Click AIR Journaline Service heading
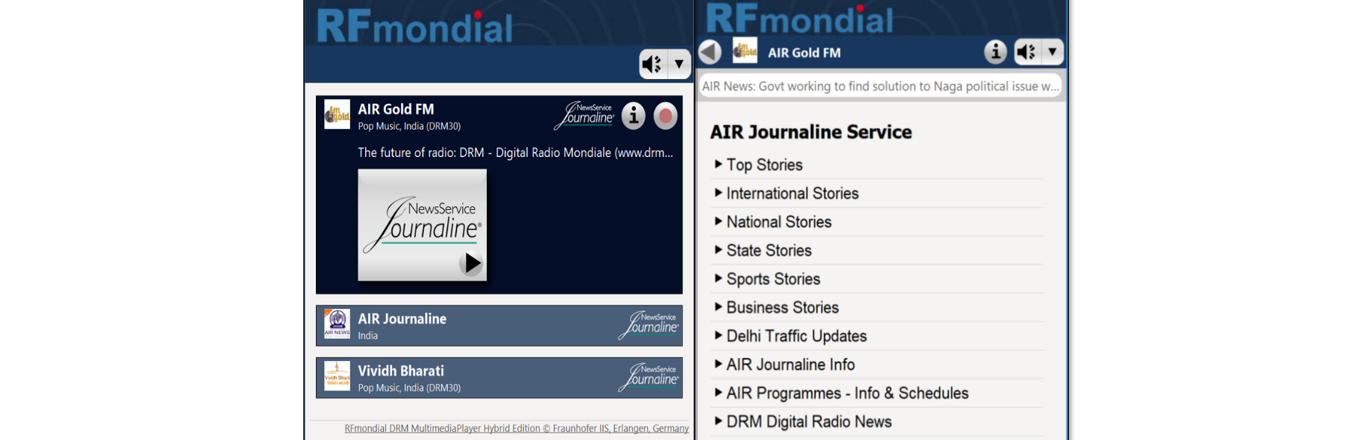Viewport: 1365px width, 440px height. tap(811, 132)
